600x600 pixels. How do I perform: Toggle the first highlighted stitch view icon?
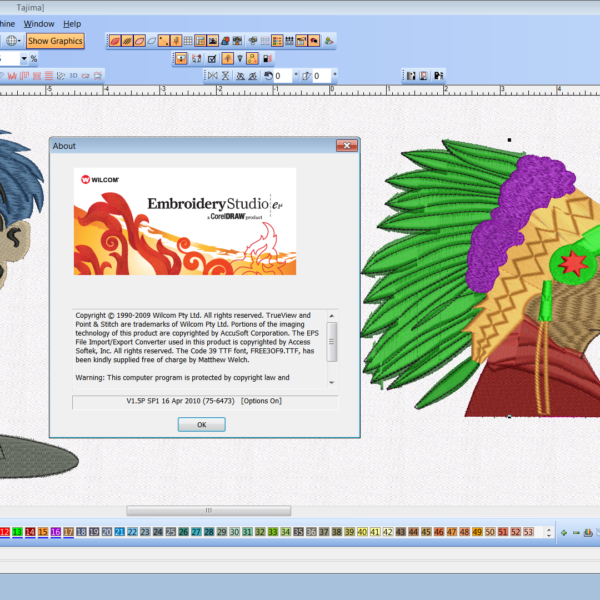point(115,41)
